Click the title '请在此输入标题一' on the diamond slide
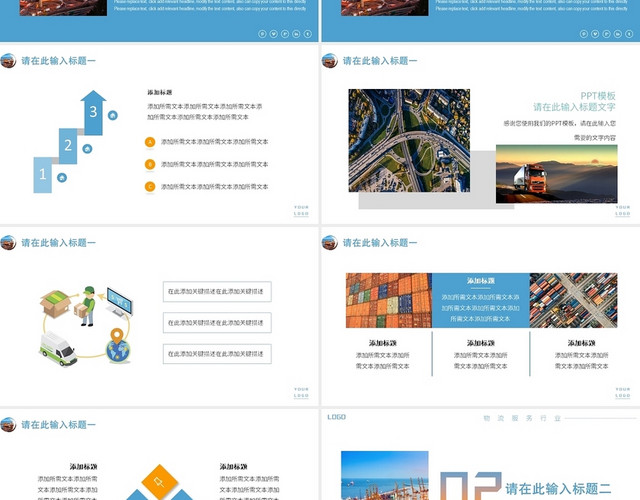The width and height of the screenshot is (640, 500). 58,425
